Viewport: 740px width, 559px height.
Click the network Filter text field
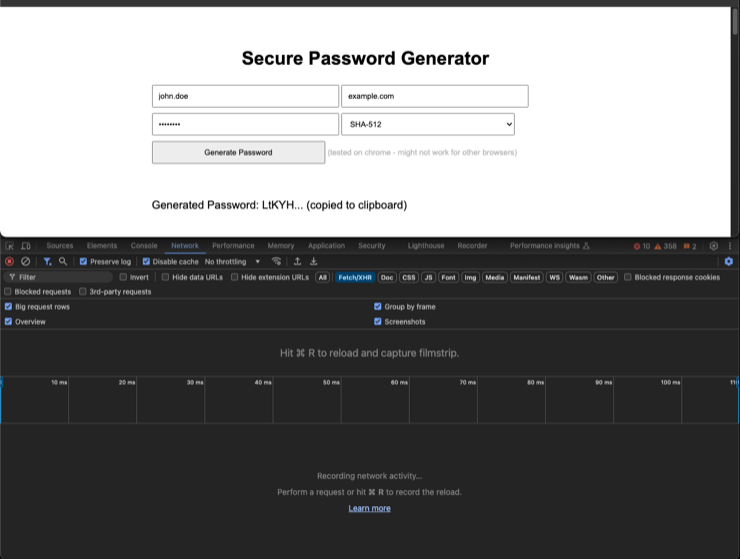[x=60, y=277]
